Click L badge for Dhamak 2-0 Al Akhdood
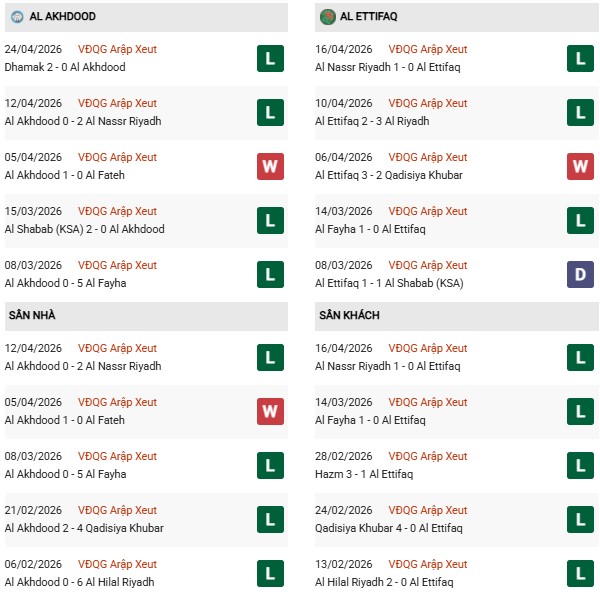 pos(270,59)
